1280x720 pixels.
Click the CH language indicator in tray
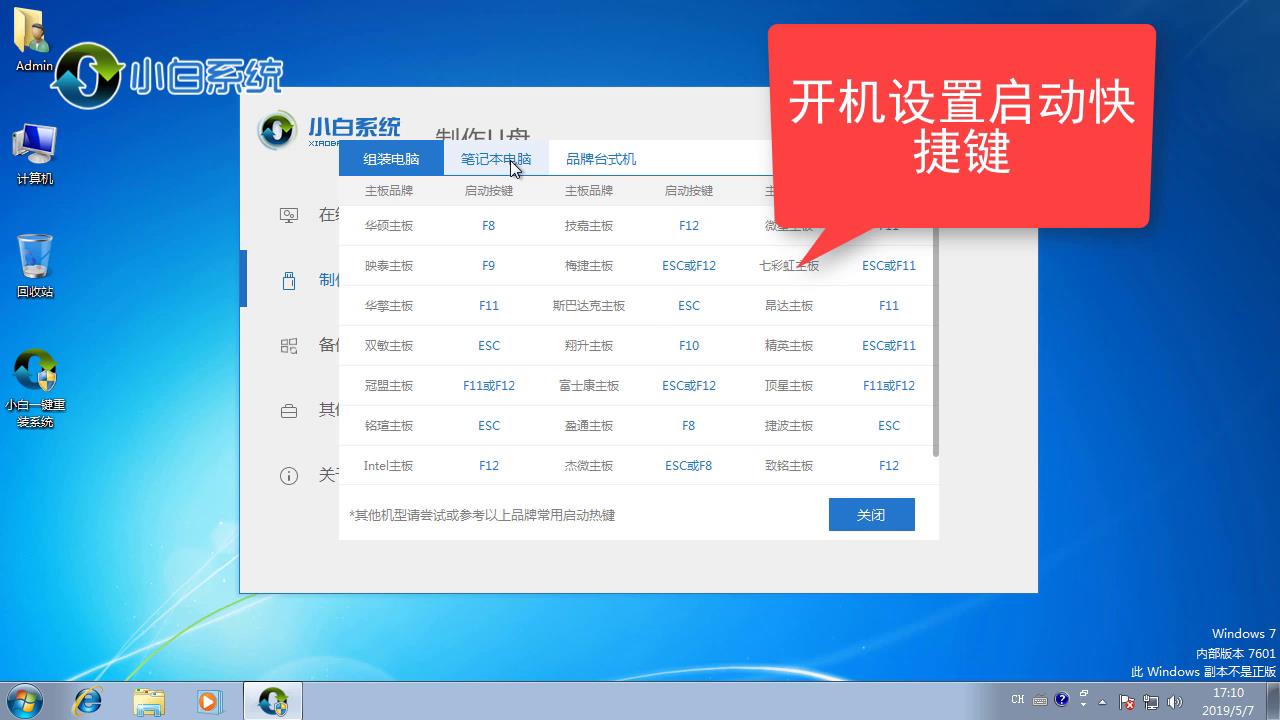tap(1017, 700)
